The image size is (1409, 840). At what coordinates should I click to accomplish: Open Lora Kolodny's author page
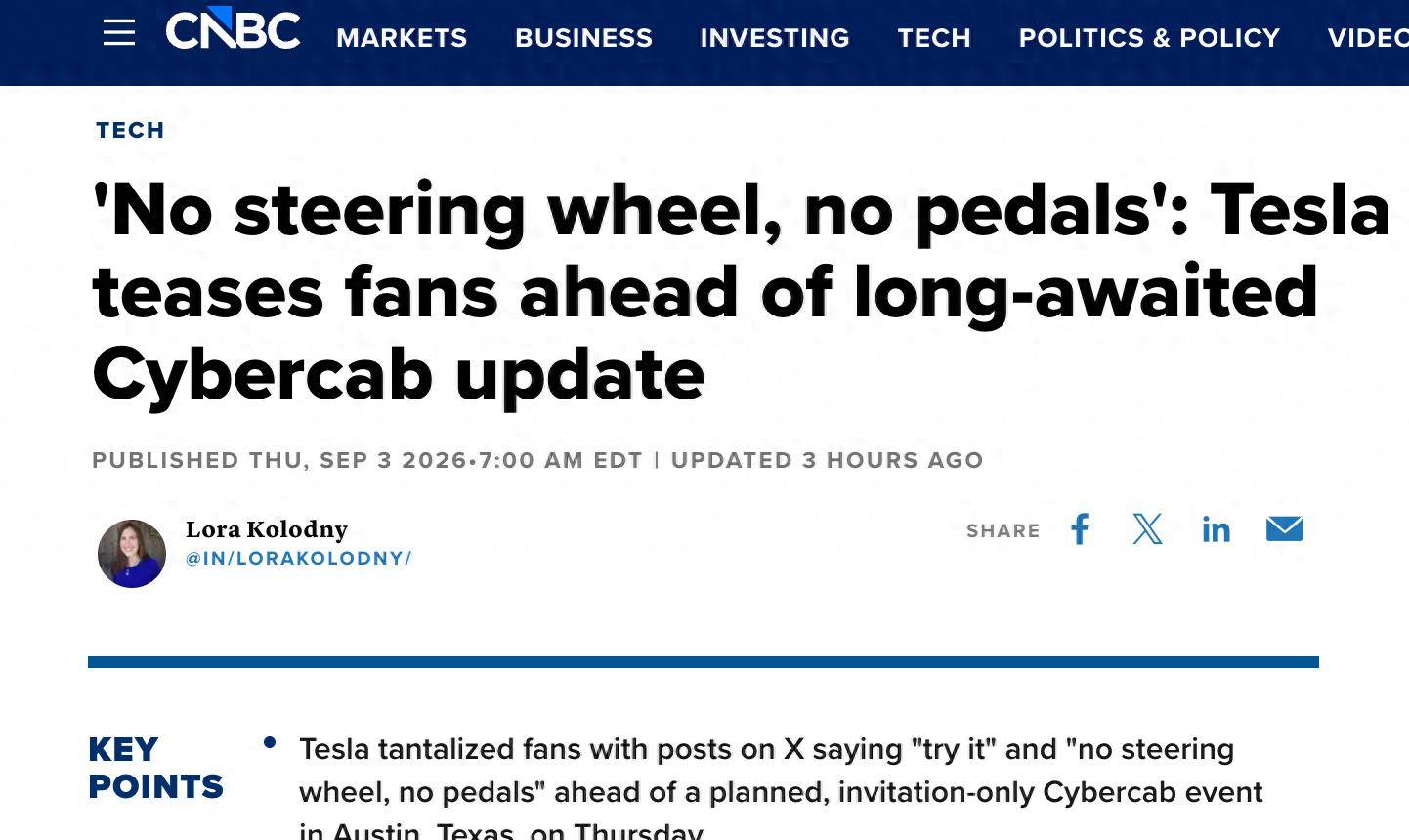(267, 529)
